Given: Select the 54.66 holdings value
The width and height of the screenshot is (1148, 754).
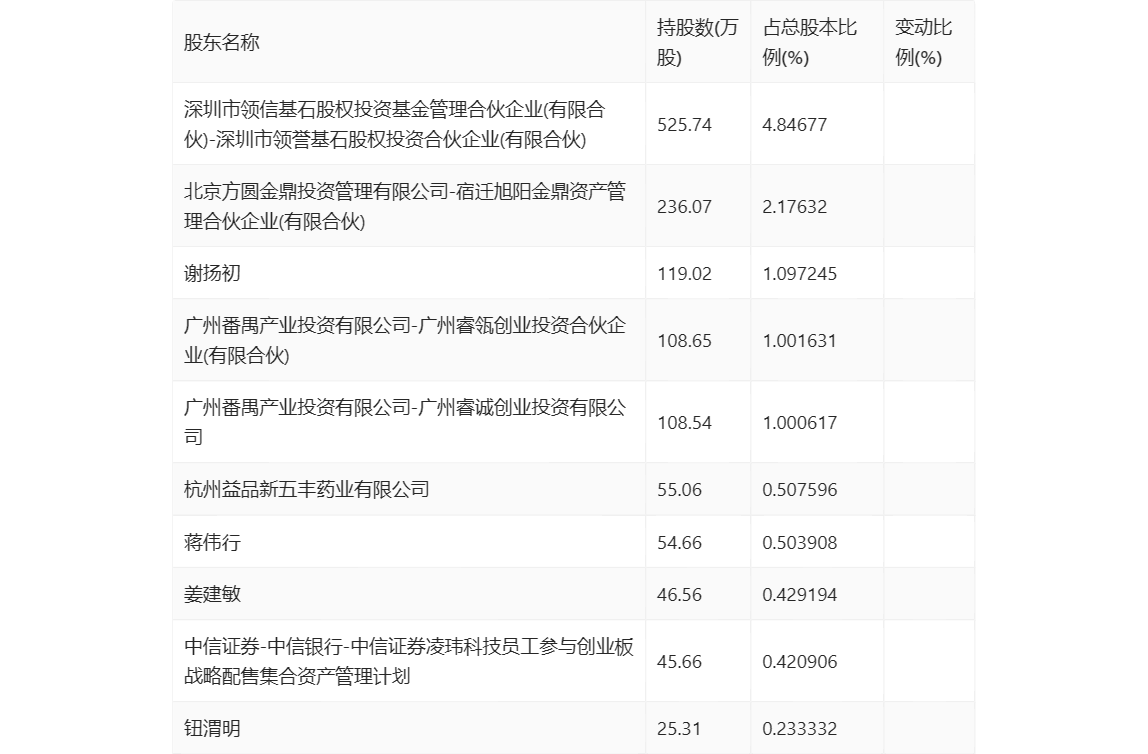Looking at the screenshot, I should (x=679, y=542).
